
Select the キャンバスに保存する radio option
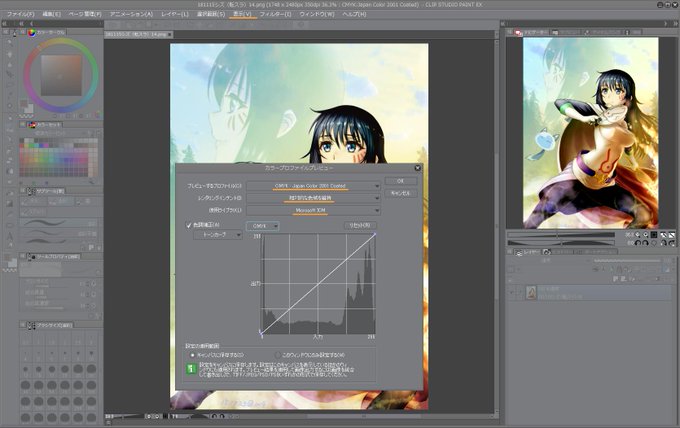click(x=193, y=355)
